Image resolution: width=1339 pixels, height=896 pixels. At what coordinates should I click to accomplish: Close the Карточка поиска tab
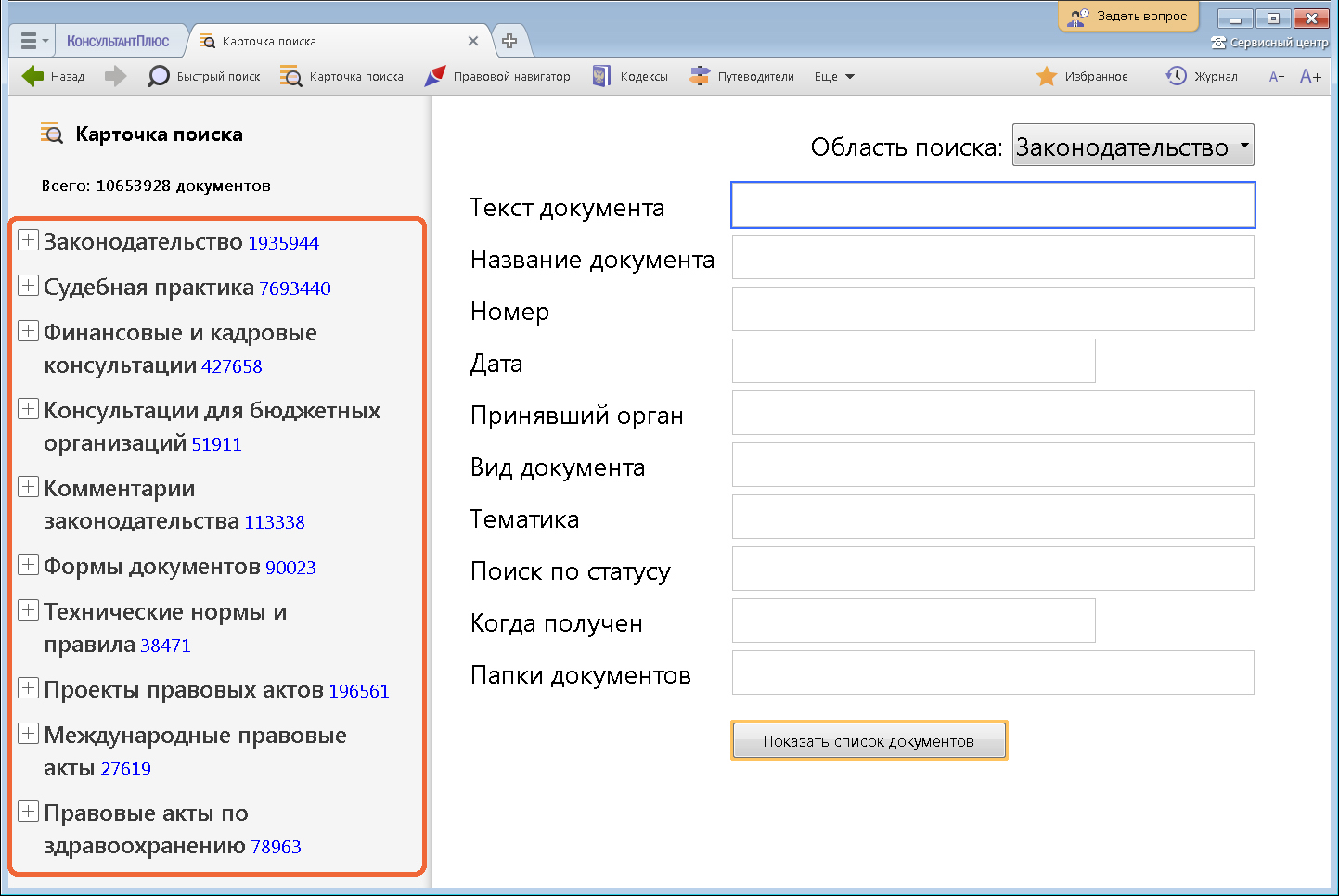(x=473, y=41)
